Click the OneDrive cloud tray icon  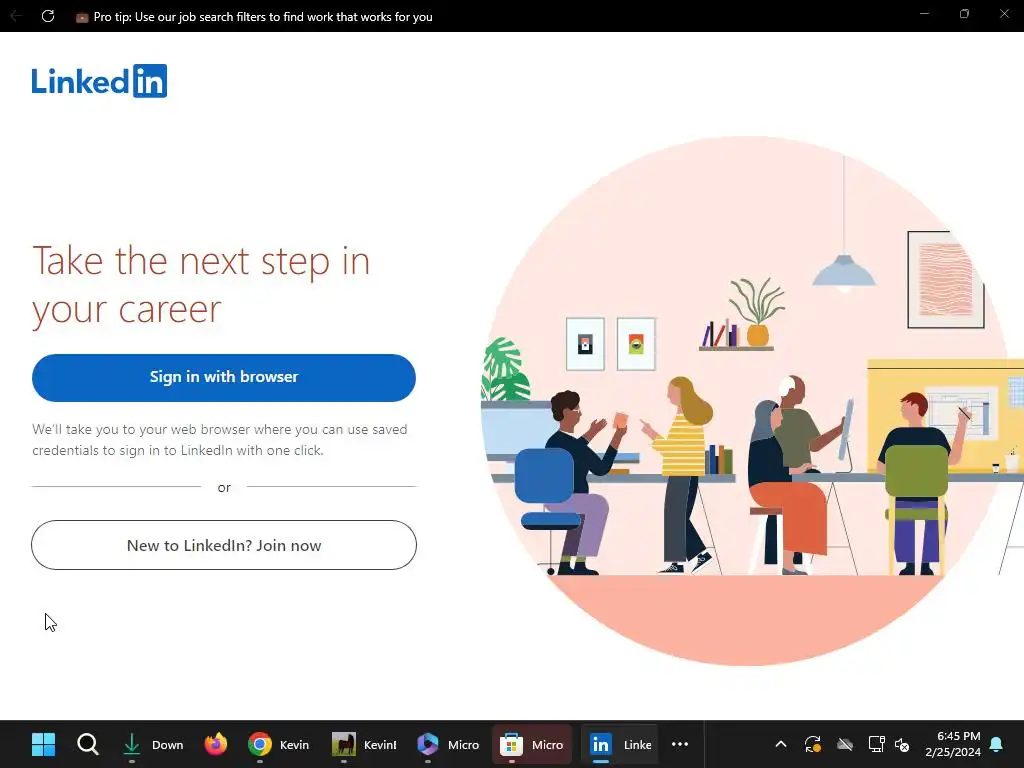pyautogui.click(x=844, y=744)
